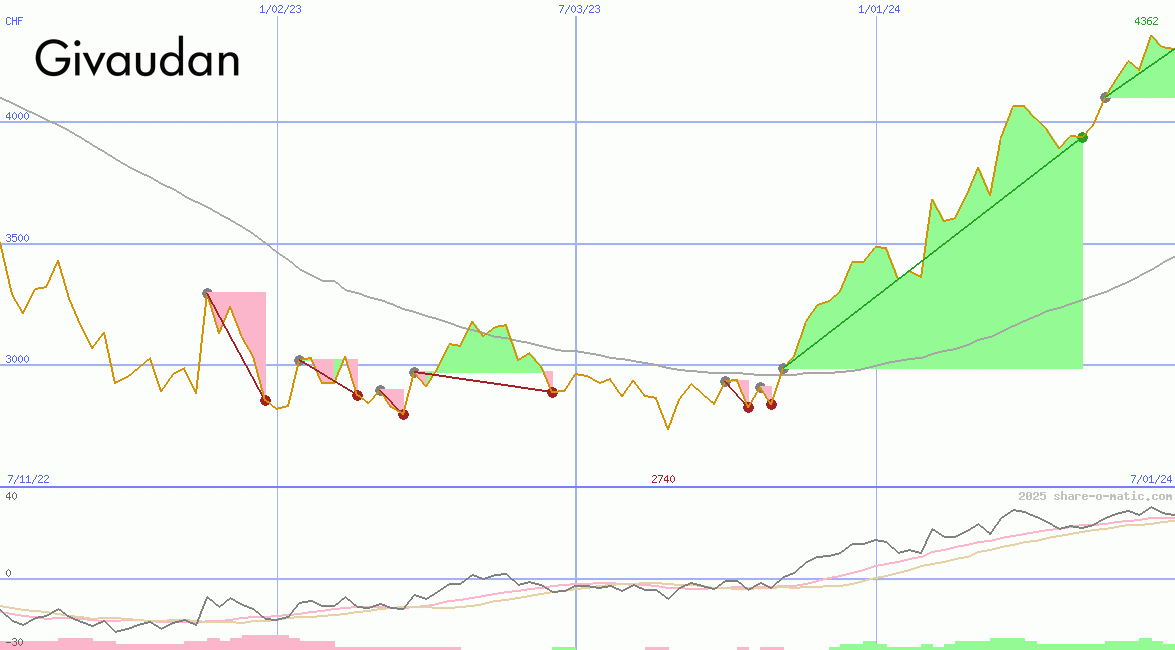Click the 3000 price axis label
The height and width of the screenshot is (650, 1175).
point(17,359)
